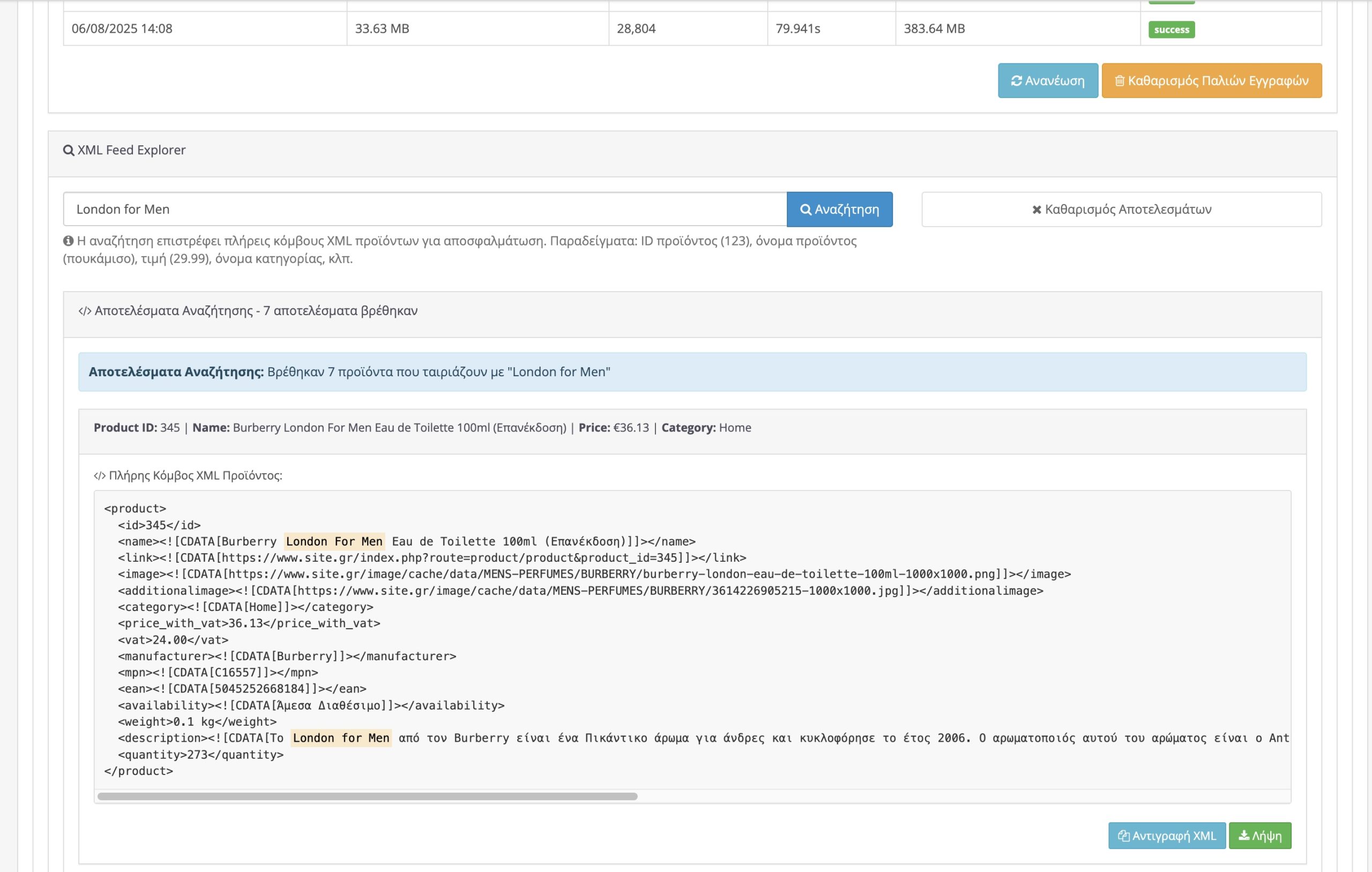Click the code icon beside Αποτελέσματα Αναζήτησης heading

click(84, 311)
